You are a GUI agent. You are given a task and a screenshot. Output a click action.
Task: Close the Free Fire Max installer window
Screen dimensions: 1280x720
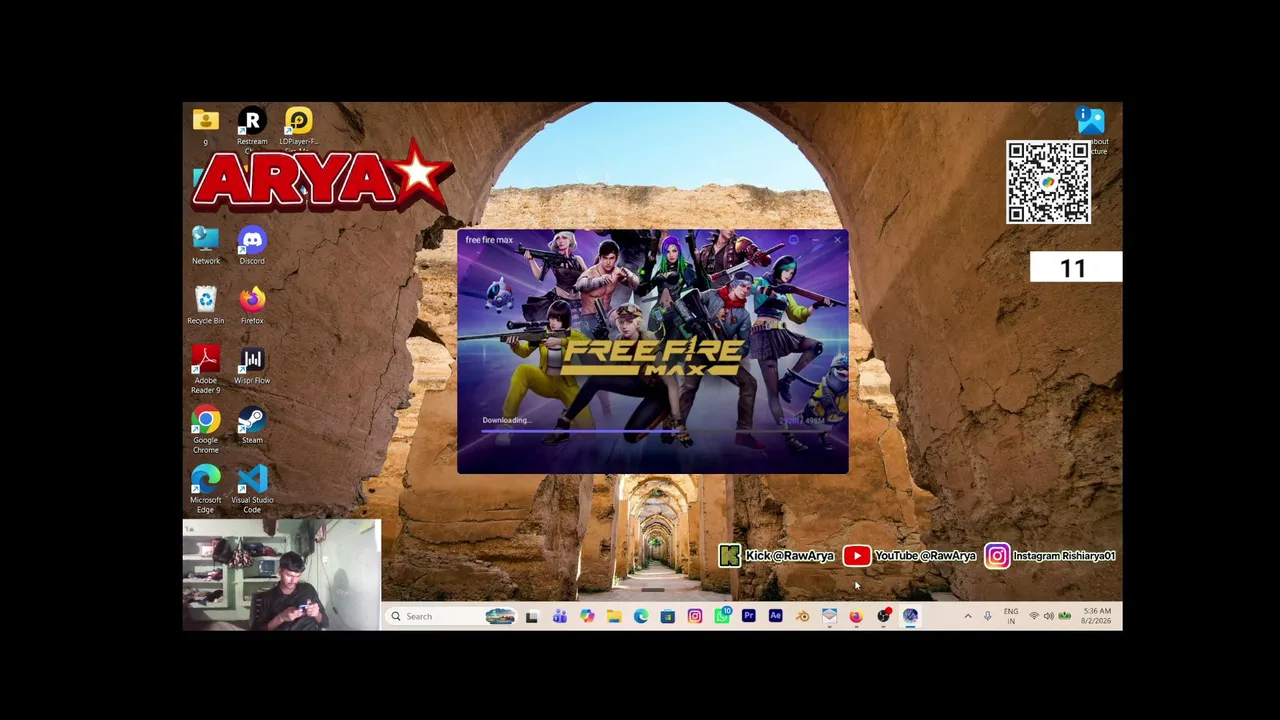[838, 240]
